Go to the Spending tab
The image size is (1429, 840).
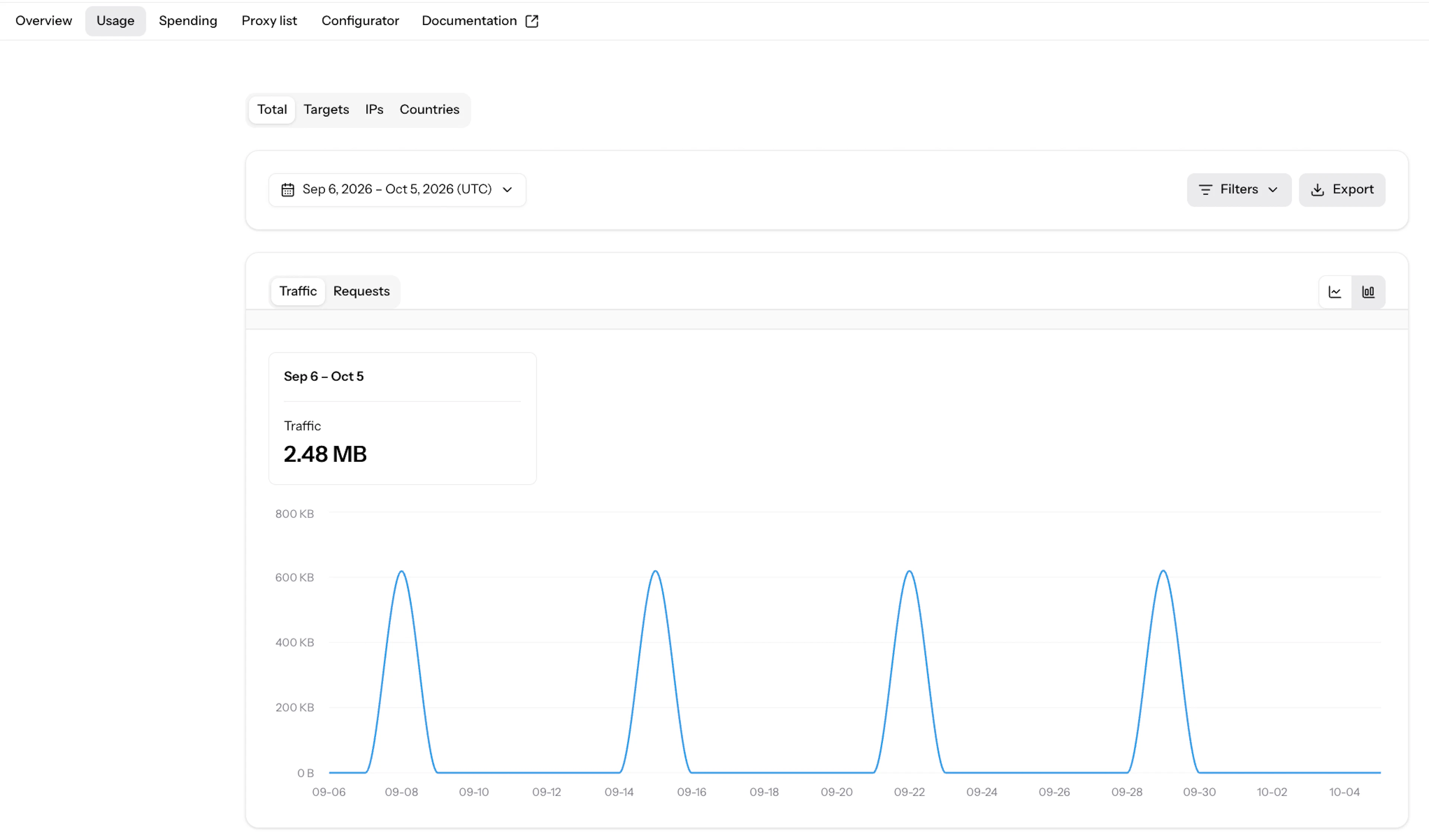188,21
